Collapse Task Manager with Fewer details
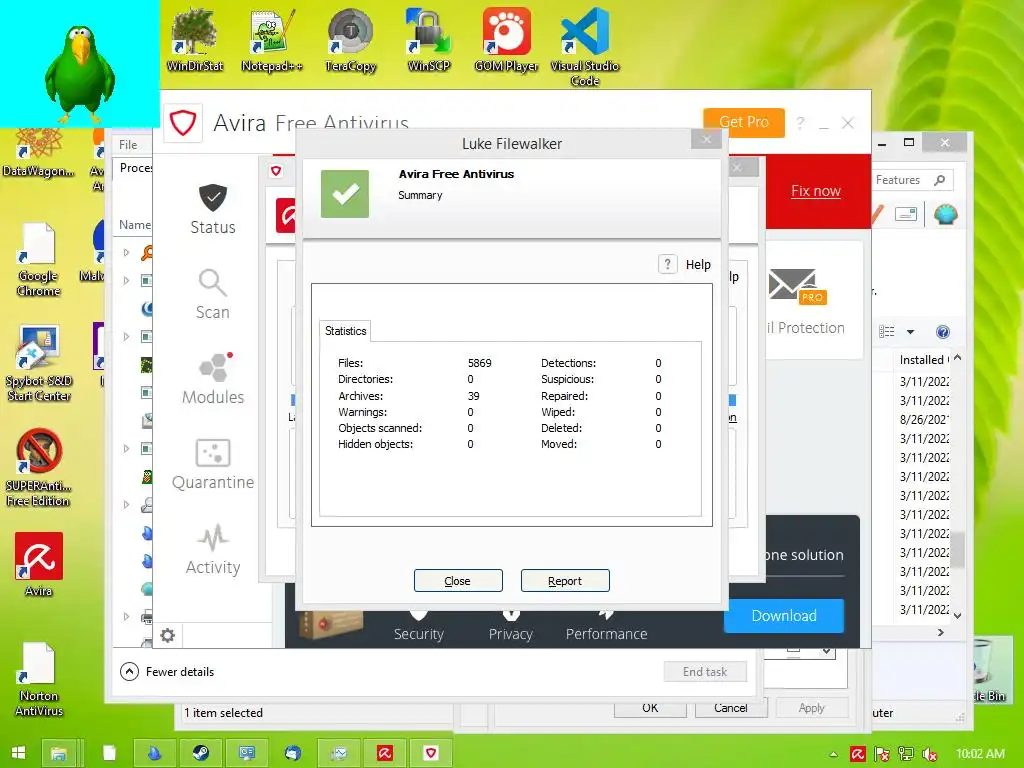Viewport: 1024px width, 768px height. point(167,671)
